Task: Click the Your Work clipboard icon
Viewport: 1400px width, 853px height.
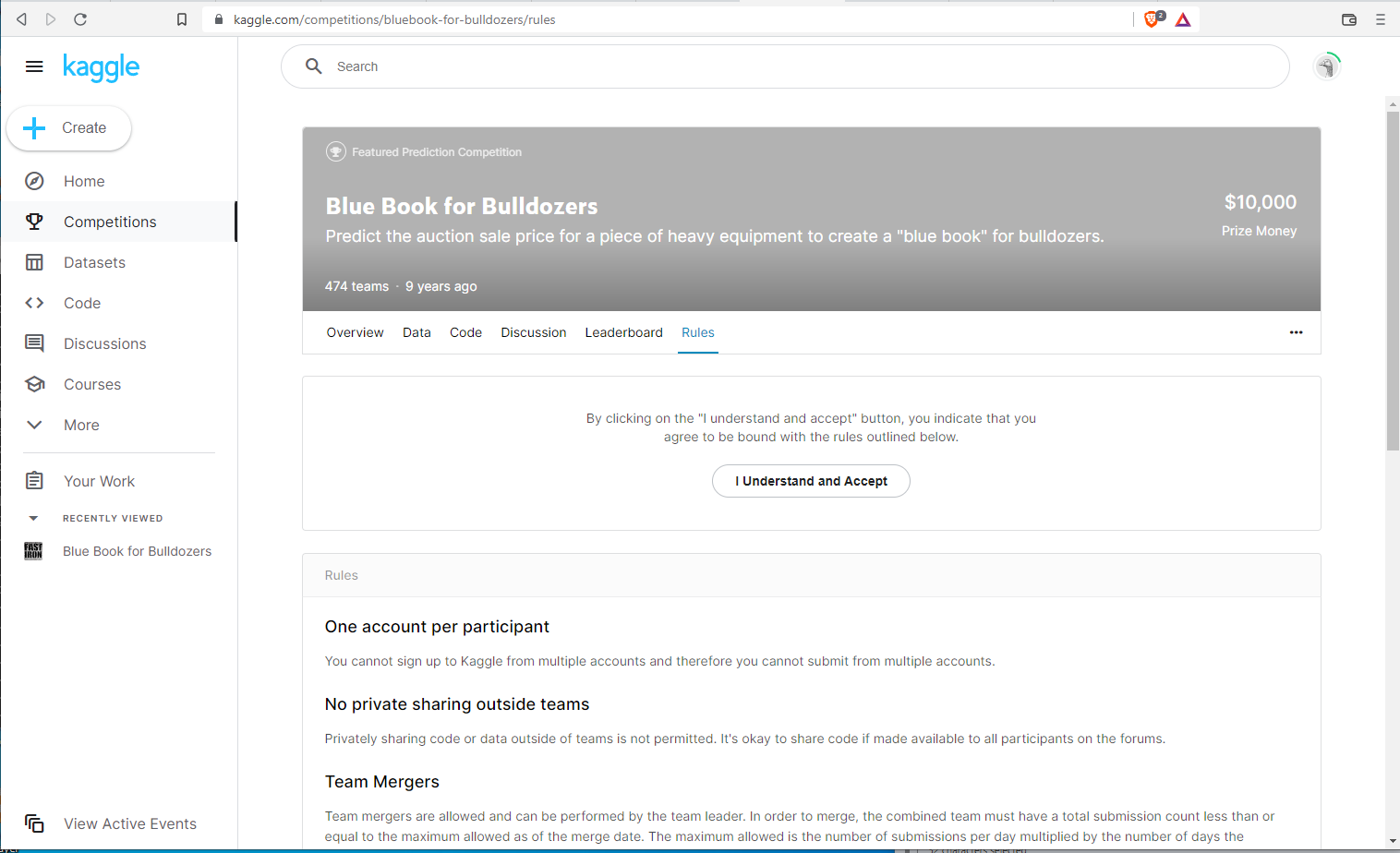Action: [34, 481]
